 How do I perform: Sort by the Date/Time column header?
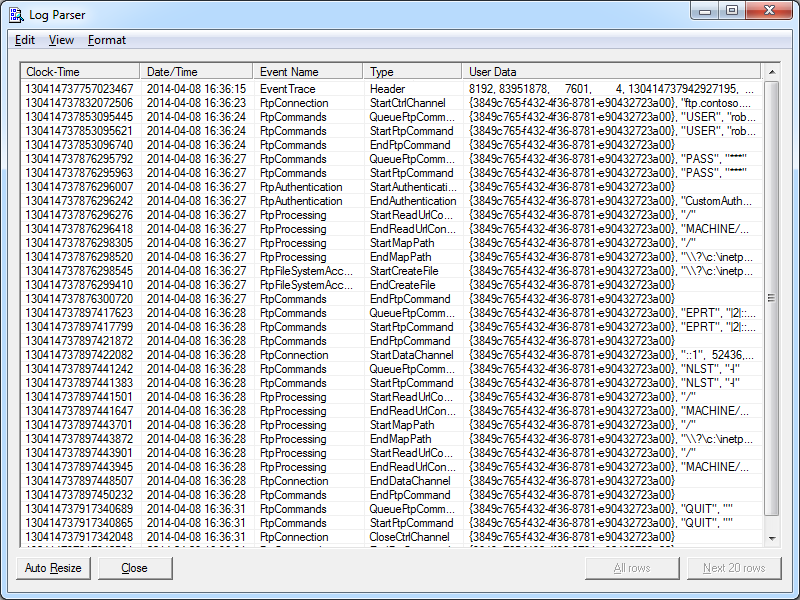click(x=196, y=72)
